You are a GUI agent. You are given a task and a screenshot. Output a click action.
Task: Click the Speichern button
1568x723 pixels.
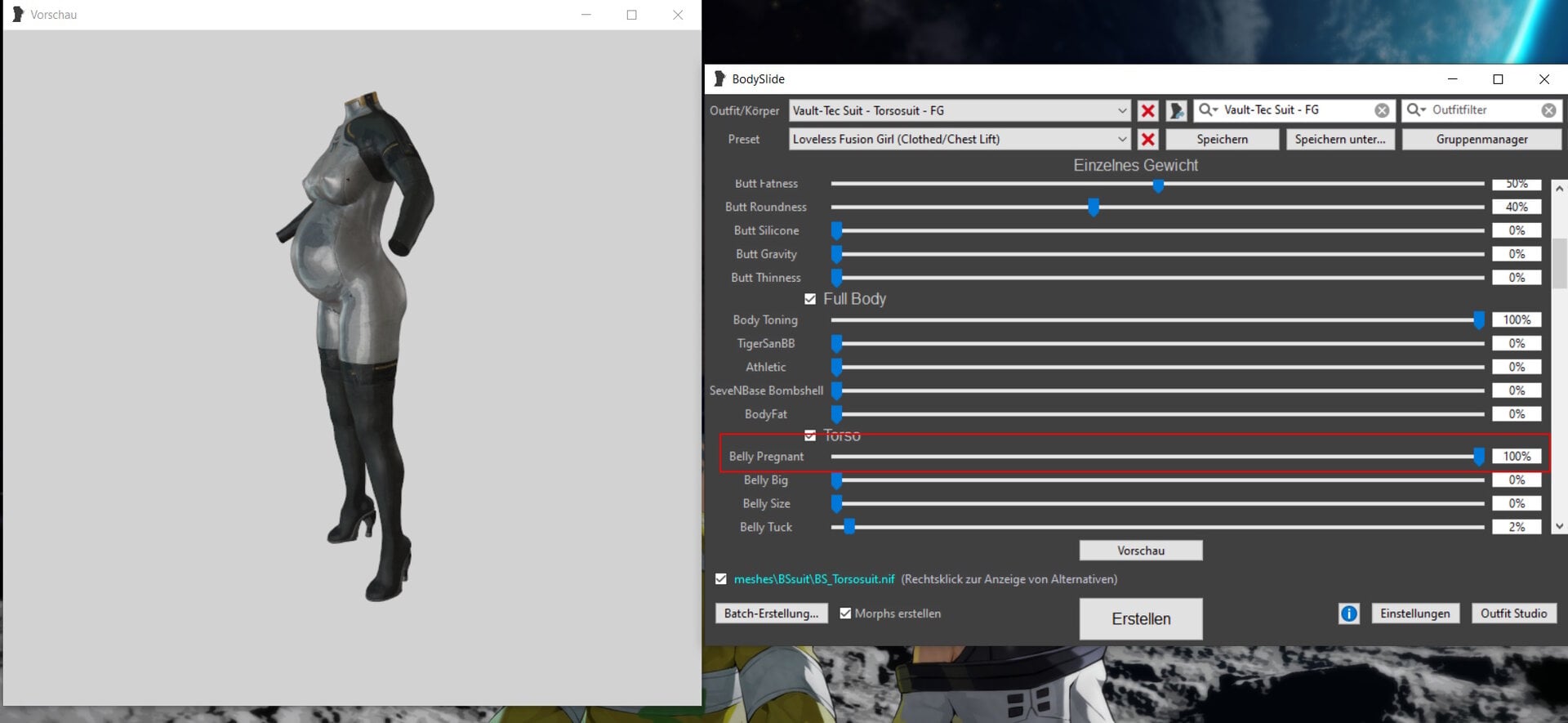pyautogui.click(x=1222, y=139)
